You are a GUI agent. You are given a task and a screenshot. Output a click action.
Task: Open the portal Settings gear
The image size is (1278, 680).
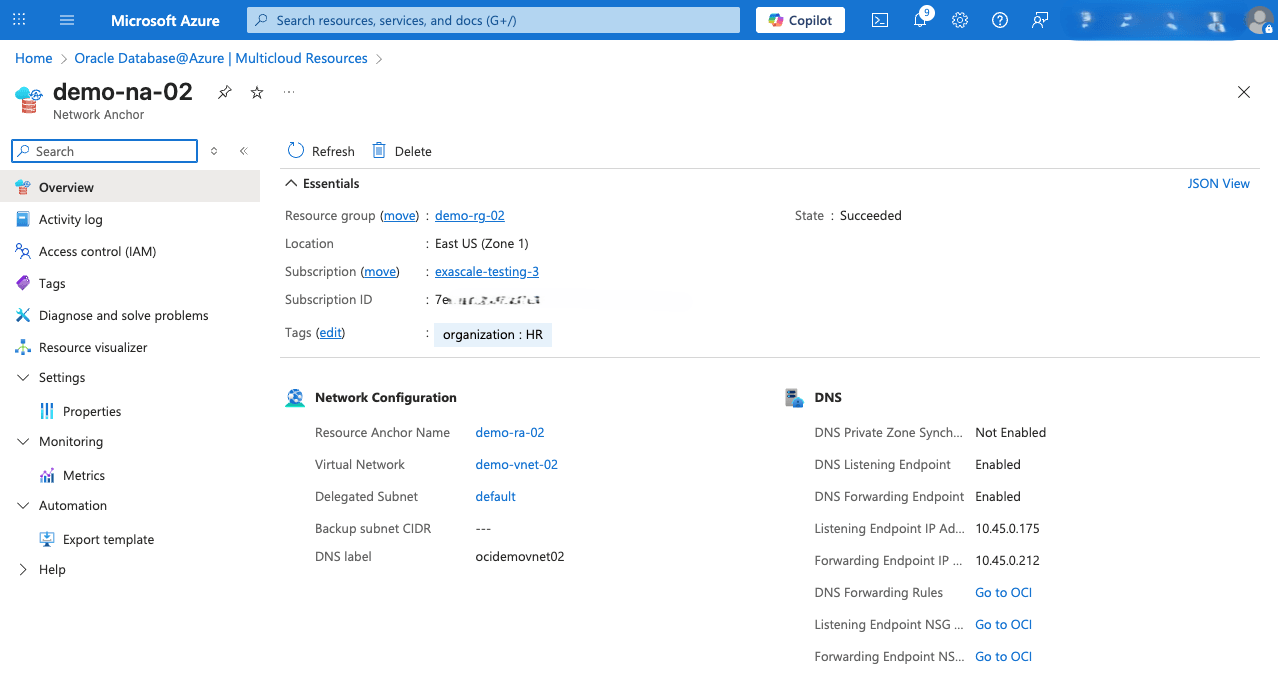pyautogui.click(x=959, y=20)
